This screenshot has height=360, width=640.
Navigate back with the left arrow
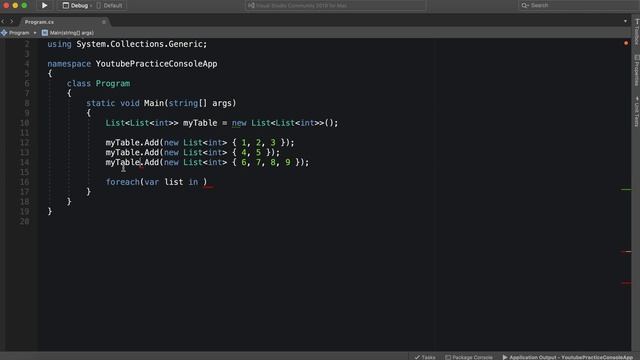point(3,21)
